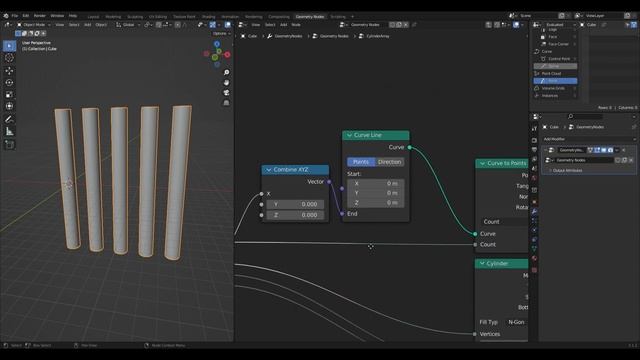Edit Curve Line Start X field
Image resolution: width=640 pixels, height=360 pixels.
click(376, 184)
